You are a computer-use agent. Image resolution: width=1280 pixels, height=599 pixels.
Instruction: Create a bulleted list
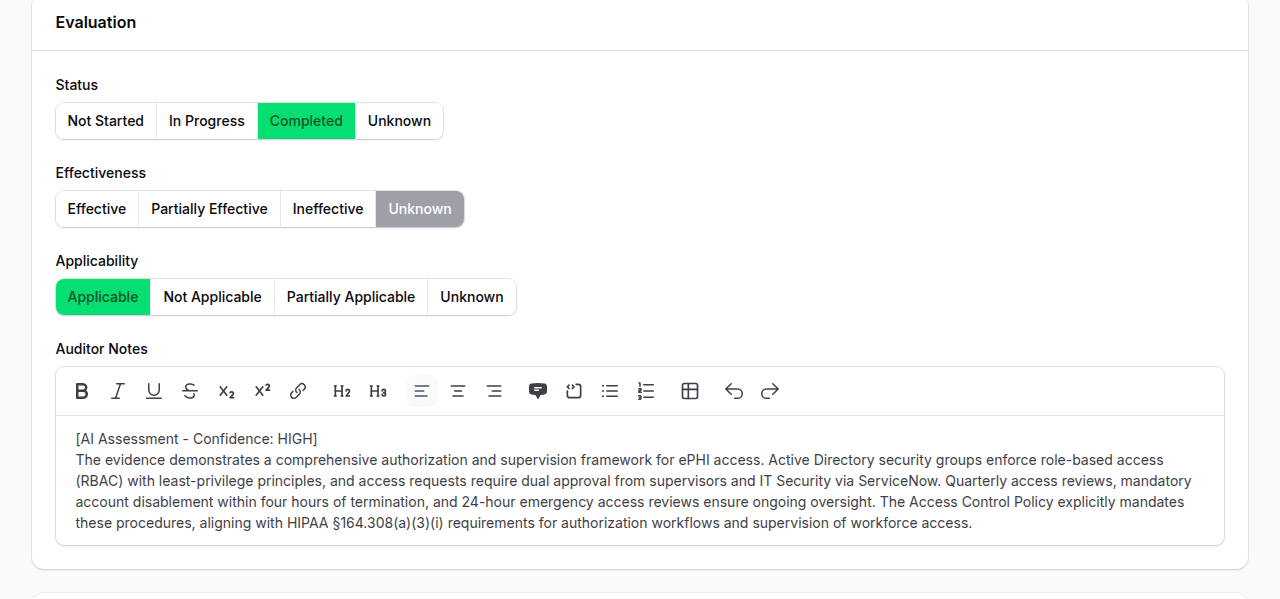[610, 391]
